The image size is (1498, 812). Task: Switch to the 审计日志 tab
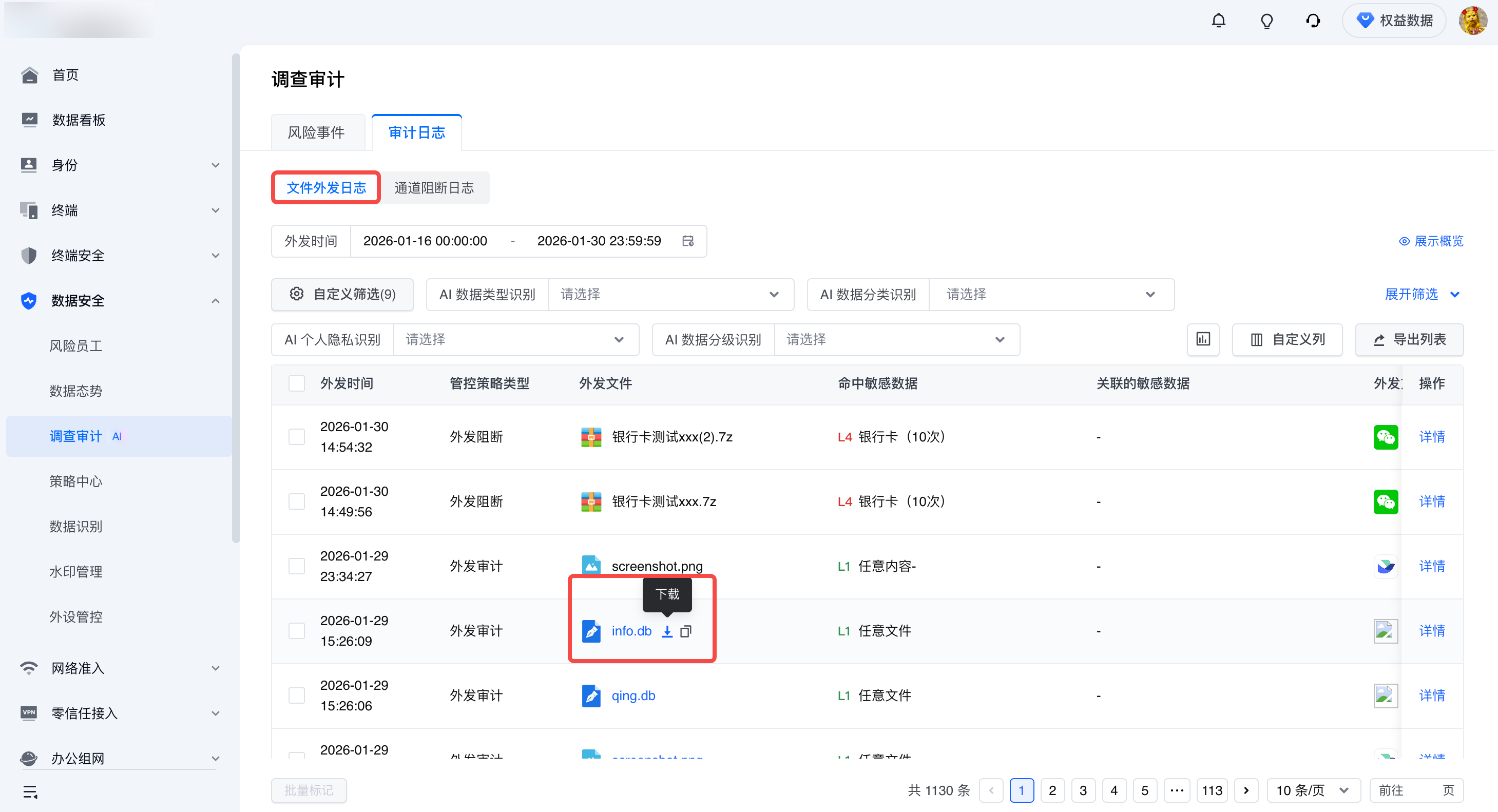pyautogui.click(x=416, y=132)
